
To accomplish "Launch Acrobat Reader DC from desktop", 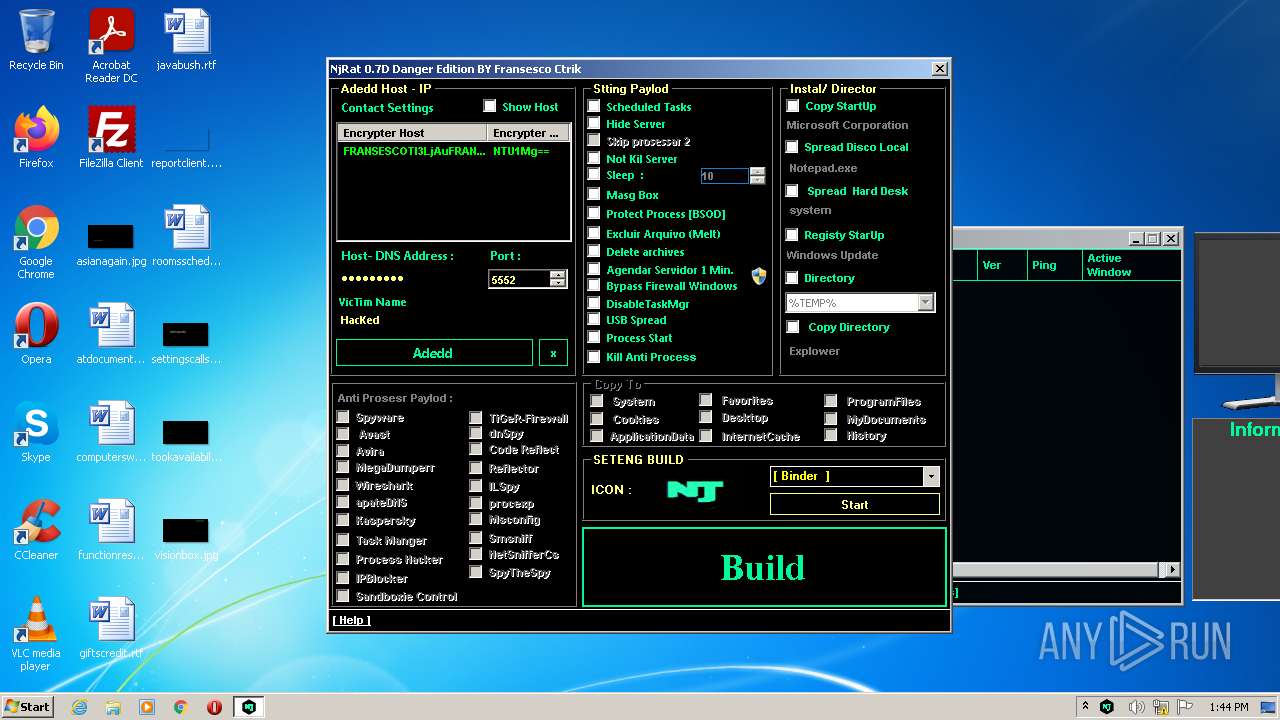I will tap(111, 46).
